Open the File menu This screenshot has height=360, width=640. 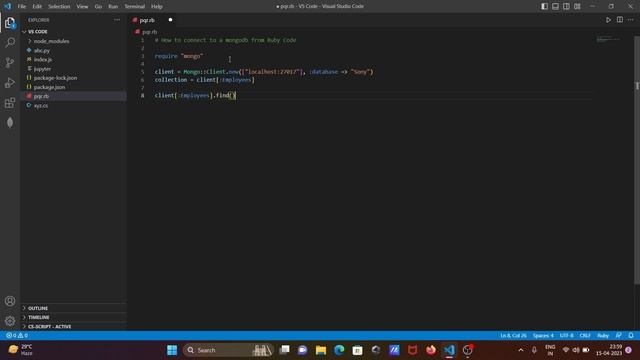pyautogui.click(x=22, y=6)
